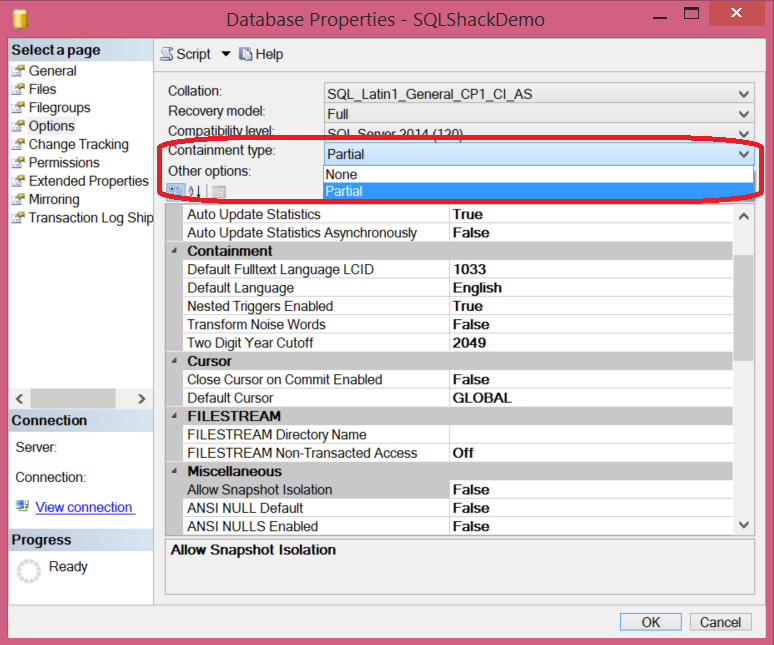This screenshot has width=774, height=645.
Task: Open the General page
Action: pos(52,71)
